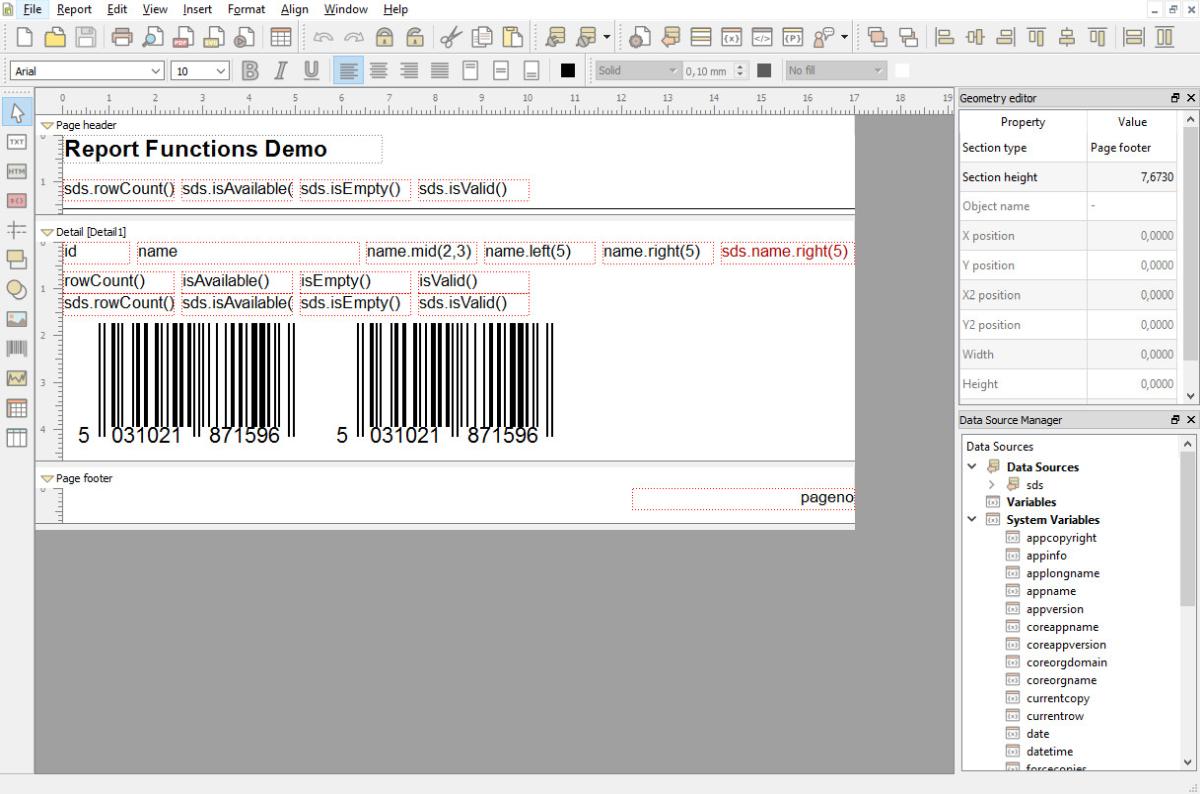
Task: Choose the image insert tool
Action: pos(17,319)
